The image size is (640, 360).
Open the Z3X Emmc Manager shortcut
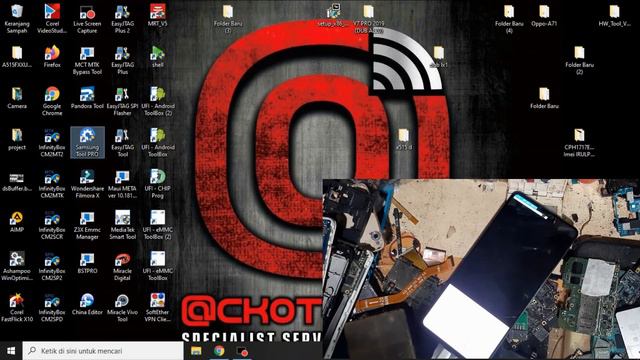click(87, 225)
